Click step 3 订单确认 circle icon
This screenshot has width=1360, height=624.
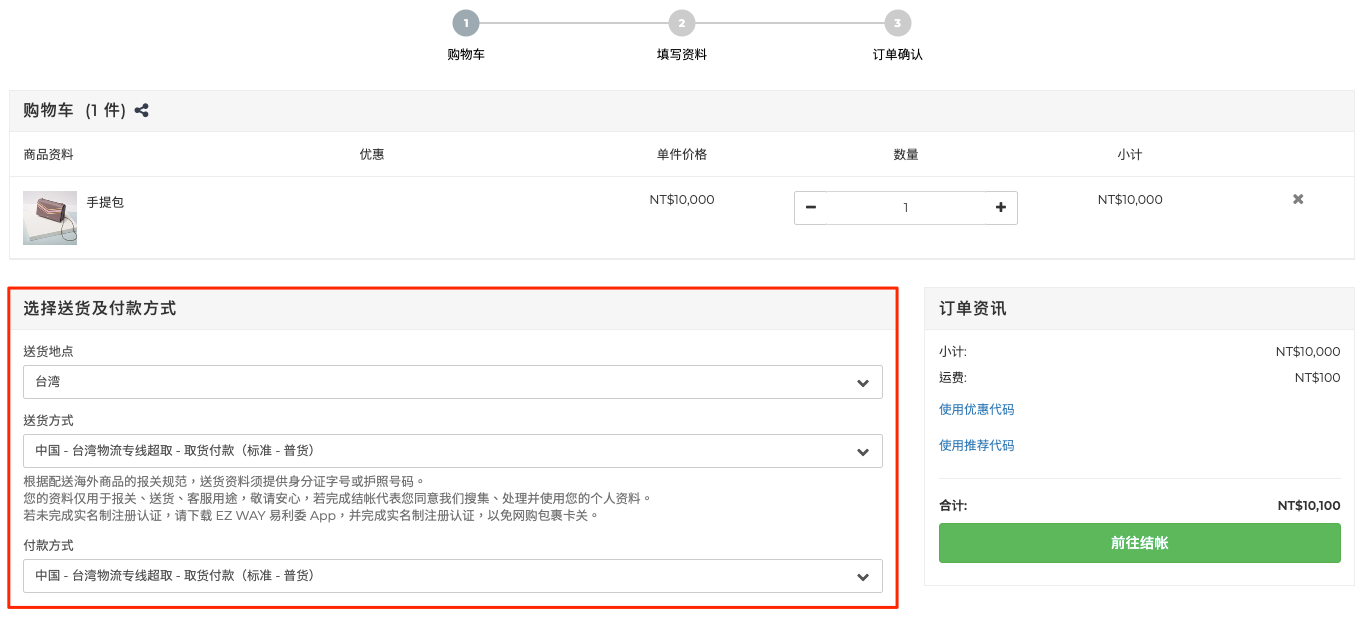[x=897, y=23]
